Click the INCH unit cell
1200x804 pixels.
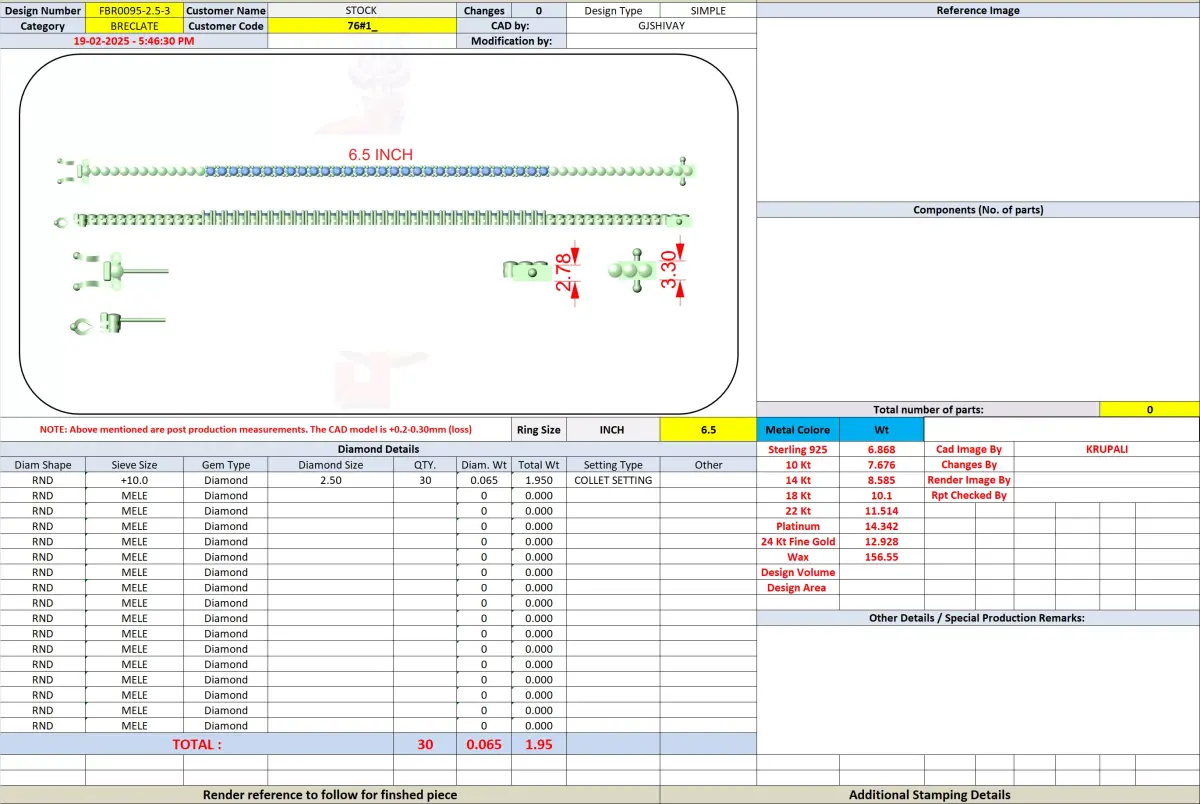coord(612,429)
